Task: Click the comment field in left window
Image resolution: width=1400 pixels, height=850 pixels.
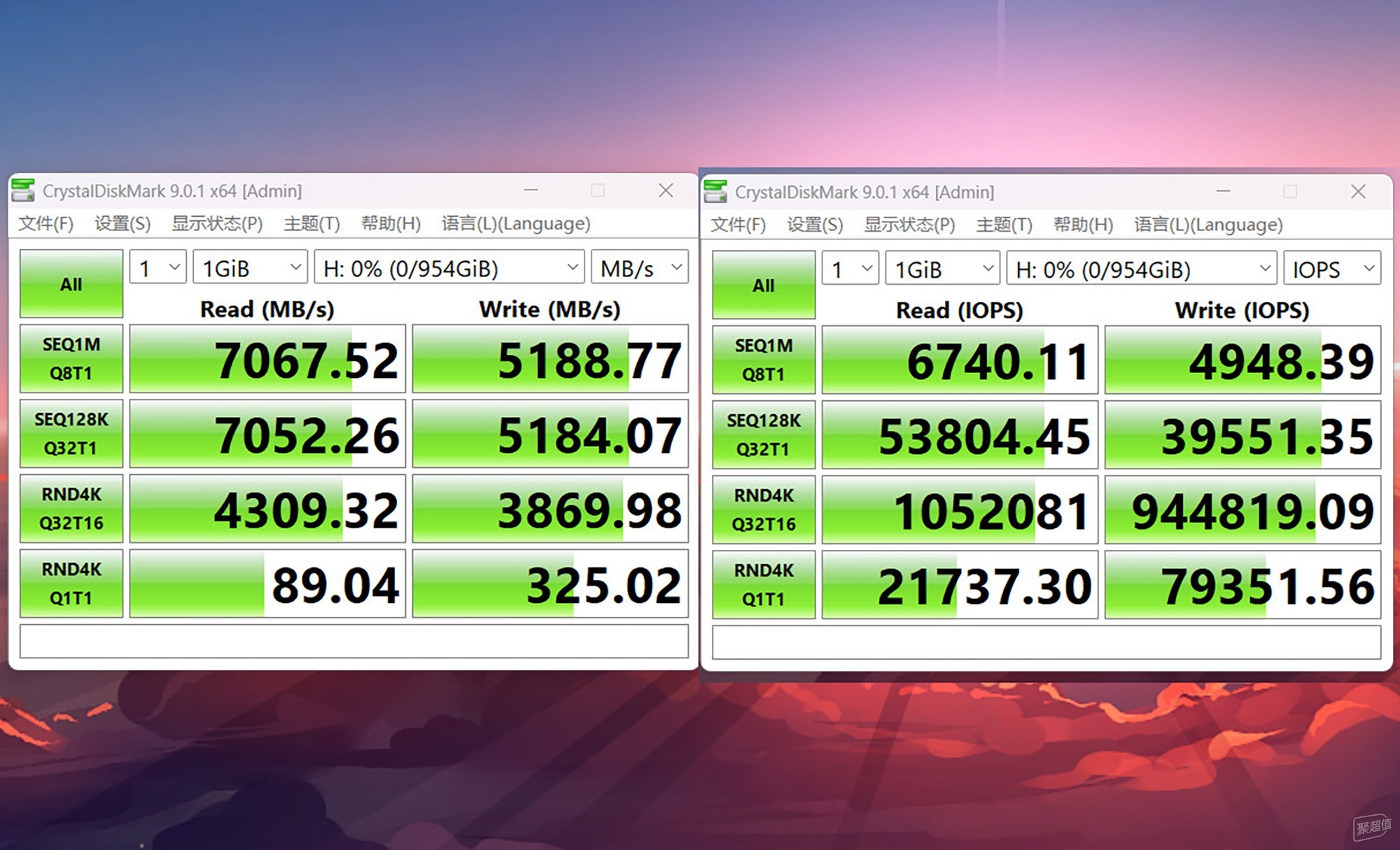Action: click(354, 641)
